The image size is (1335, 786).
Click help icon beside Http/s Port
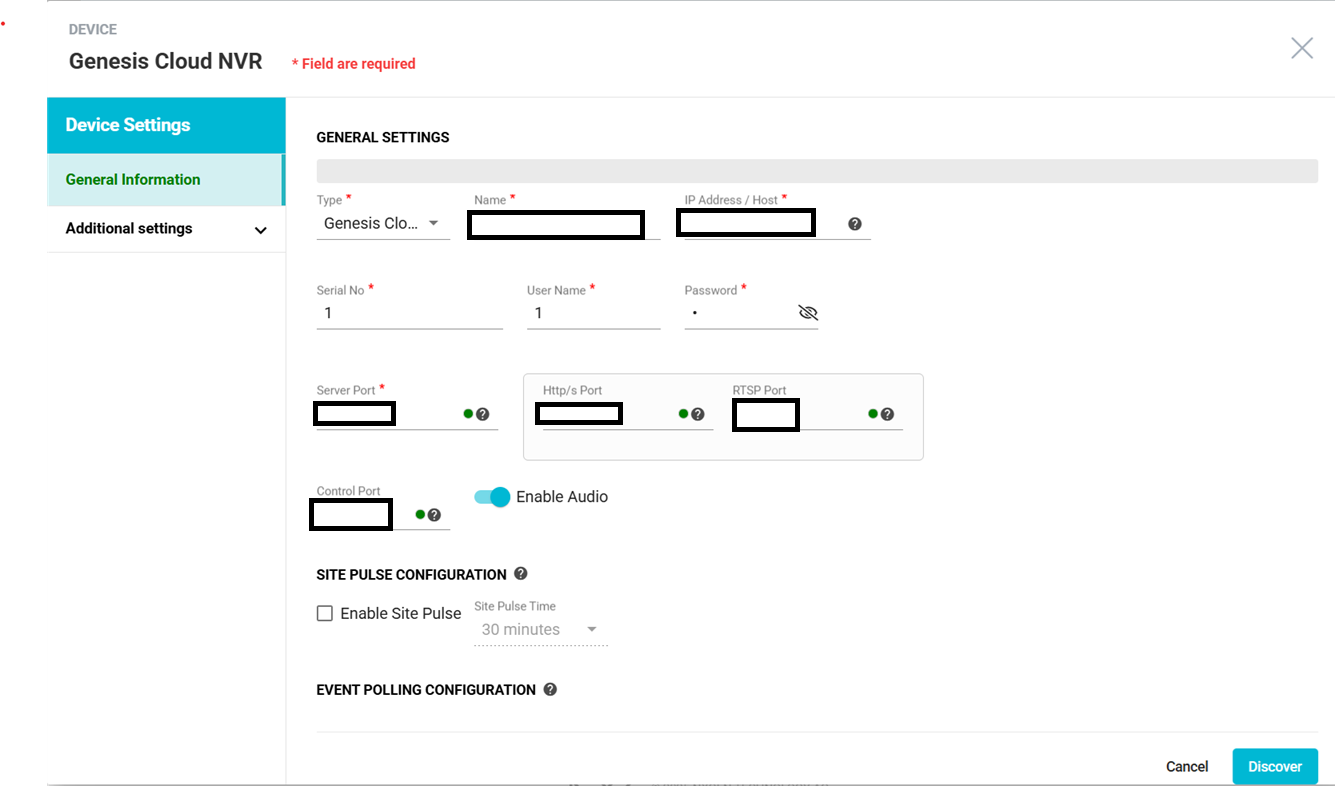tap(698, 414)
